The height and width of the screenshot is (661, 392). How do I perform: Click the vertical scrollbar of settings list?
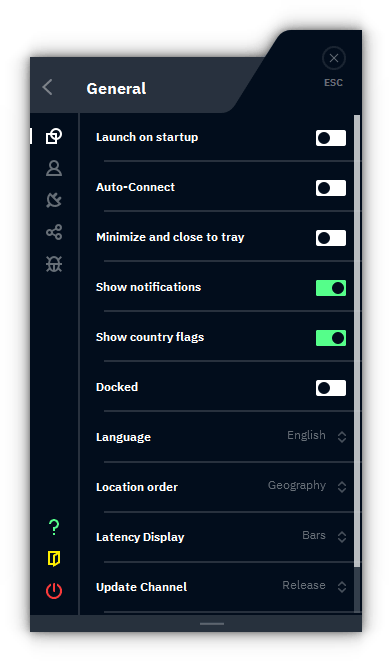[357, 341]
